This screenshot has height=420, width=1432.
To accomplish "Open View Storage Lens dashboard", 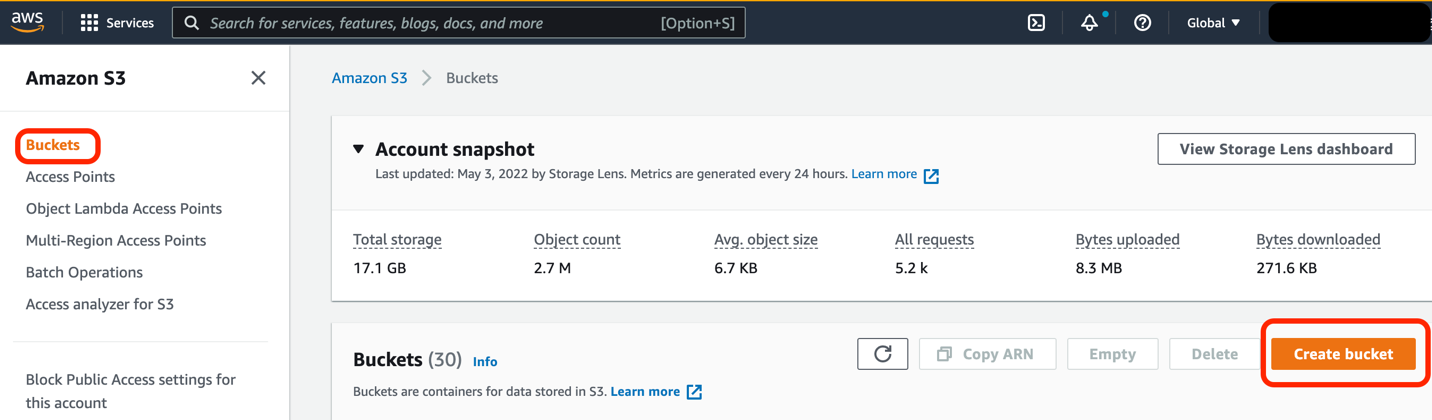I will pos(1285,149).
